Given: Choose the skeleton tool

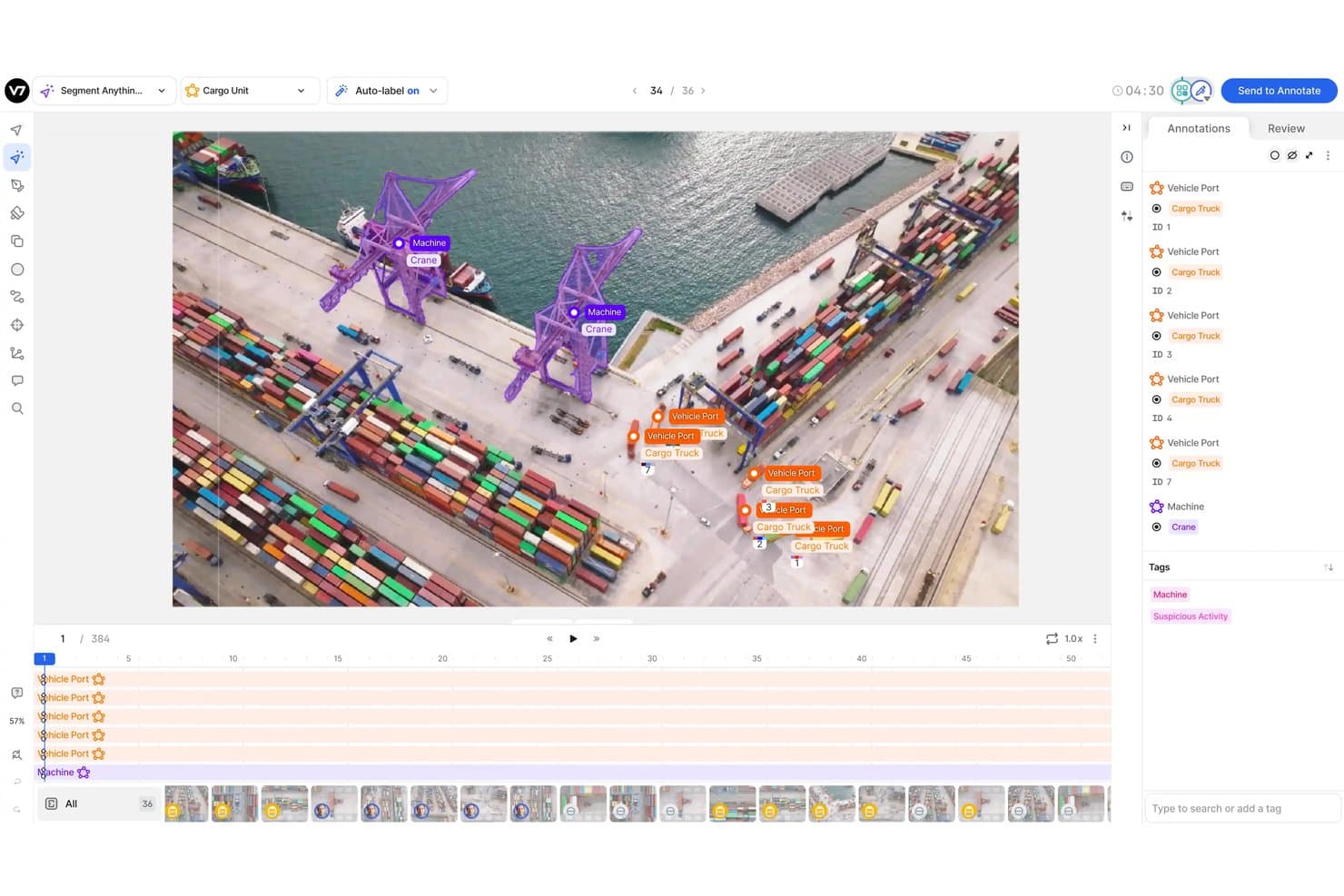Looking at the screenshot, I should [16, 353].
